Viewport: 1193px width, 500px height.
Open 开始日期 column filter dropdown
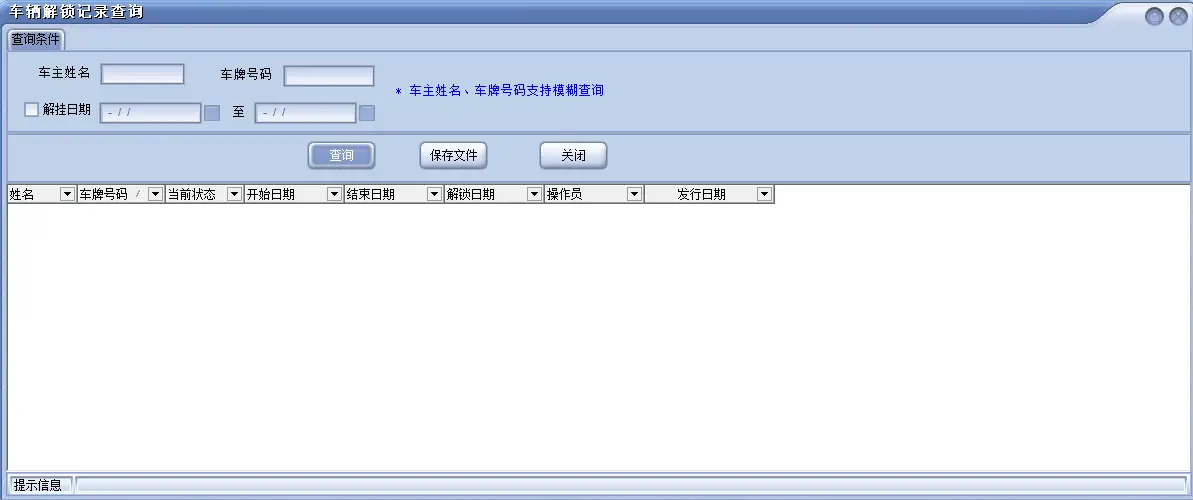(x=334, y=194)
